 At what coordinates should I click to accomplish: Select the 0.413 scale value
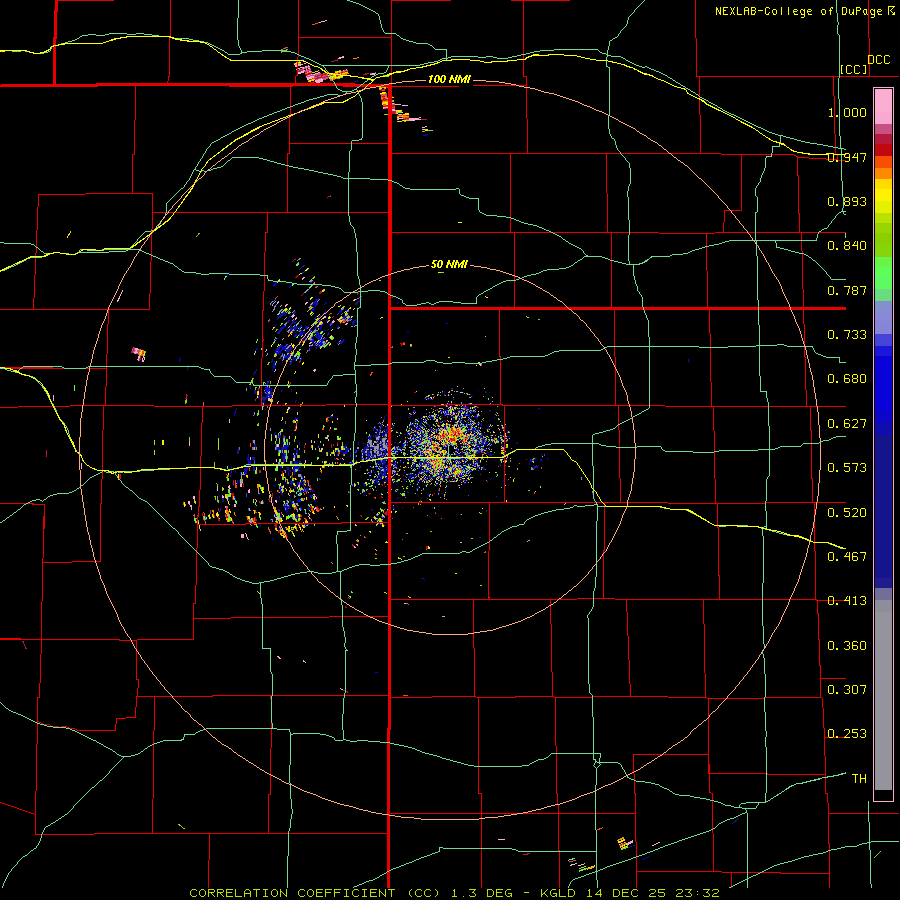(x=847, y=601)
